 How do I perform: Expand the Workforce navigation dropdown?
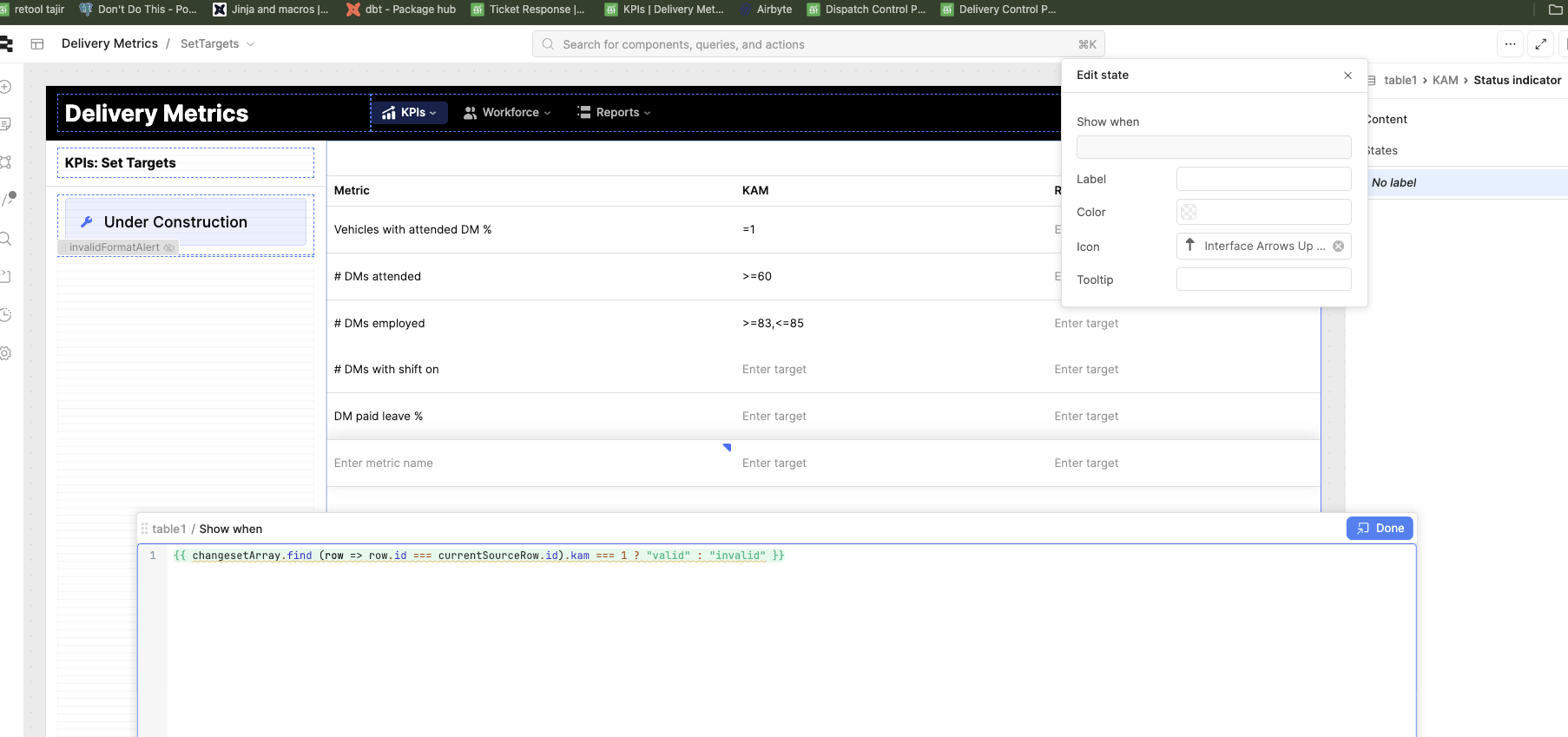507,113
